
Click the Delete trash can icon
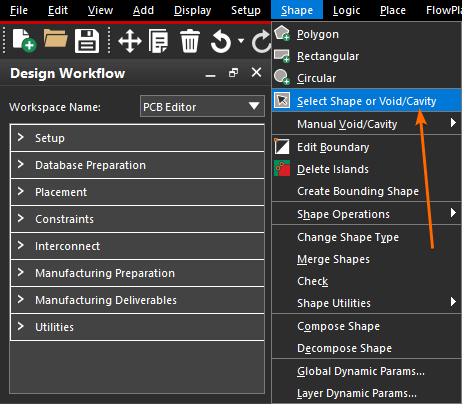point(190,41)
